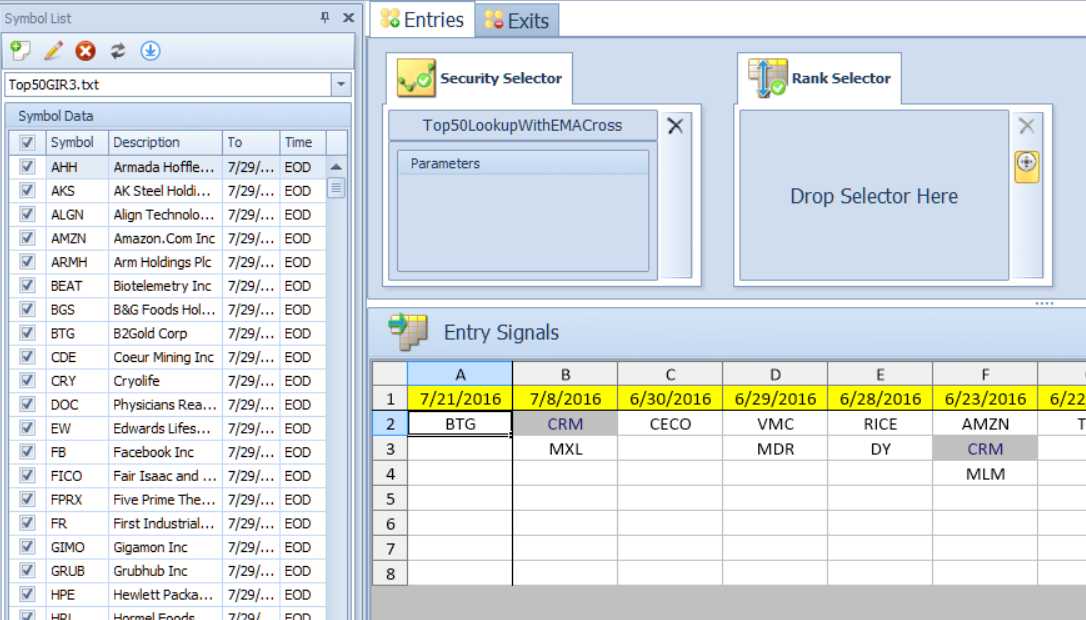Switch to the Exits tab
Screen dimensions: 1086x620
(517, 20)
